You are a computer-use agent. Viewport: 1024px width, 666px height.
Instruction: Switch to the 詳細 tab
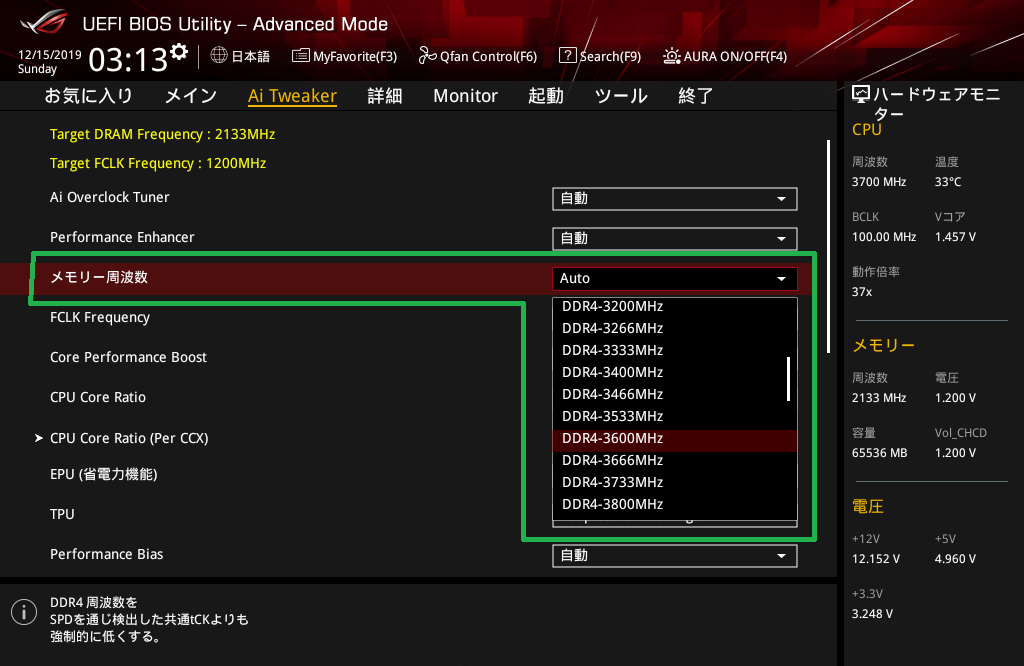click(385, 96)
